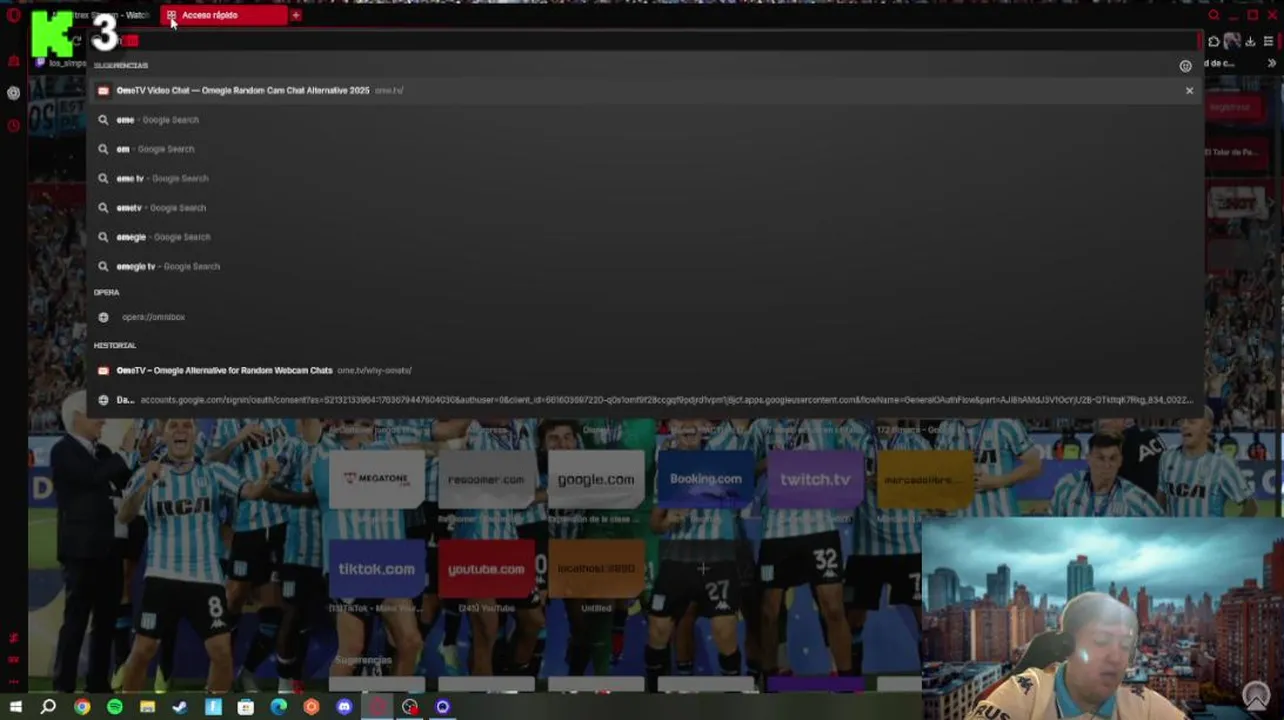Open the localhost speed dial tile
Screen dimensions: 1284x720
[596, 568]
